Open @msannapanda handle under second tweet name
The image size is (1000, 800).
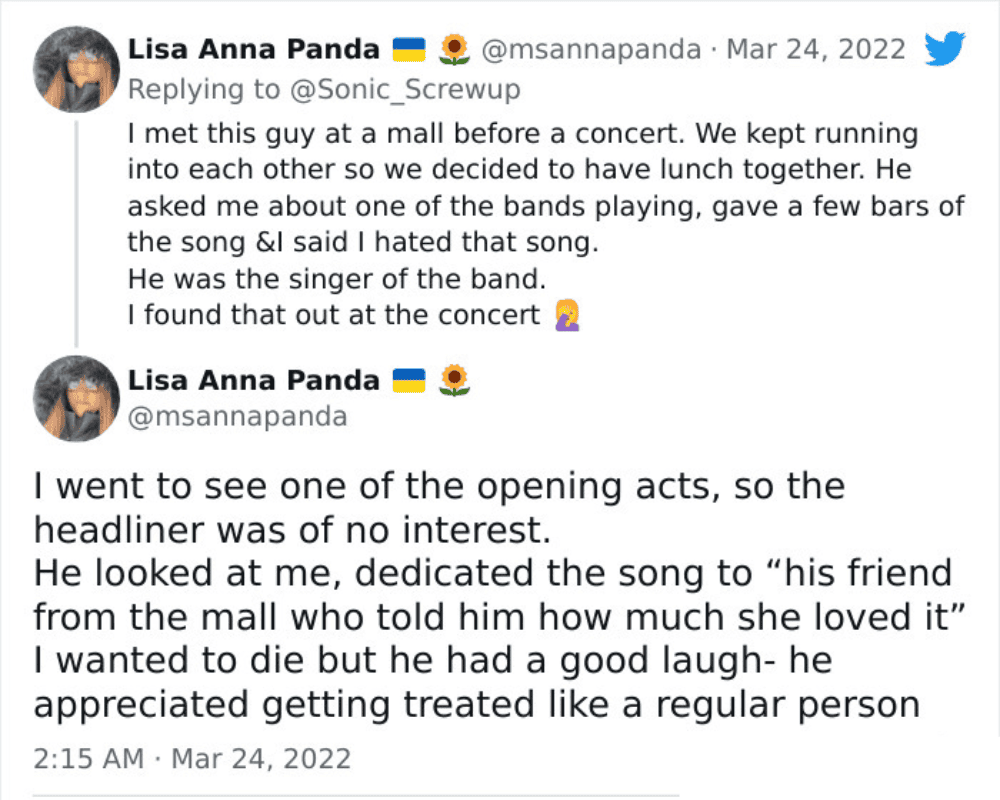point(237,417)
